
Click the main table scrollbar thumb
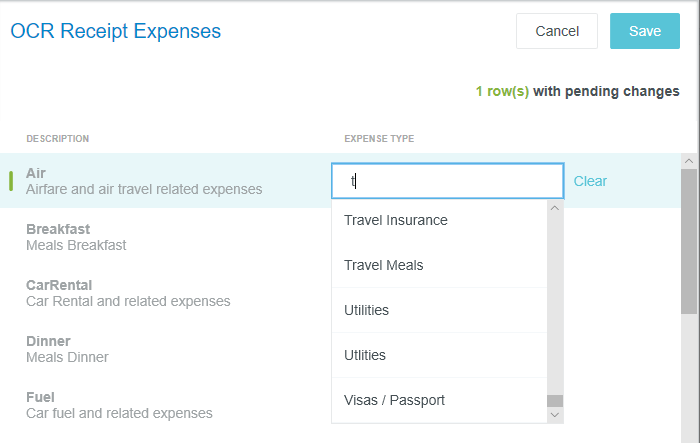click(689, 240)
